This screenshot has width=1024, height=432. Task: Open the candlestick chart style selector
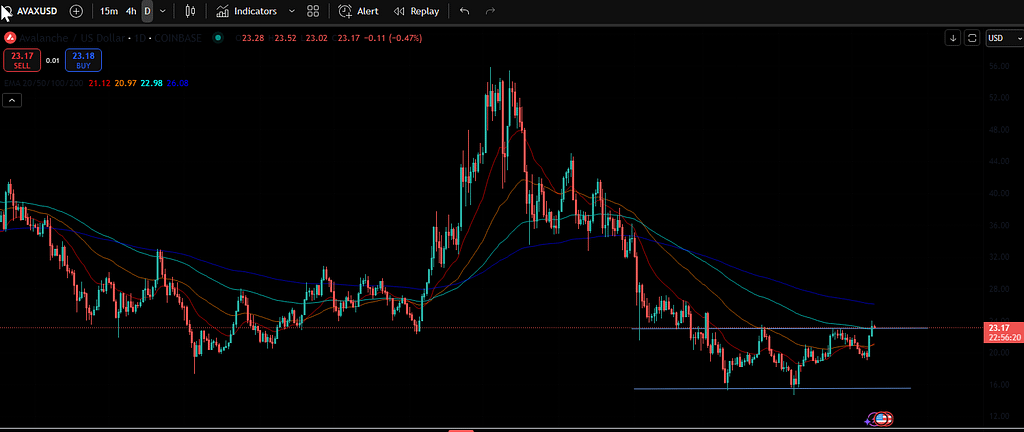(x=187, y=11)
